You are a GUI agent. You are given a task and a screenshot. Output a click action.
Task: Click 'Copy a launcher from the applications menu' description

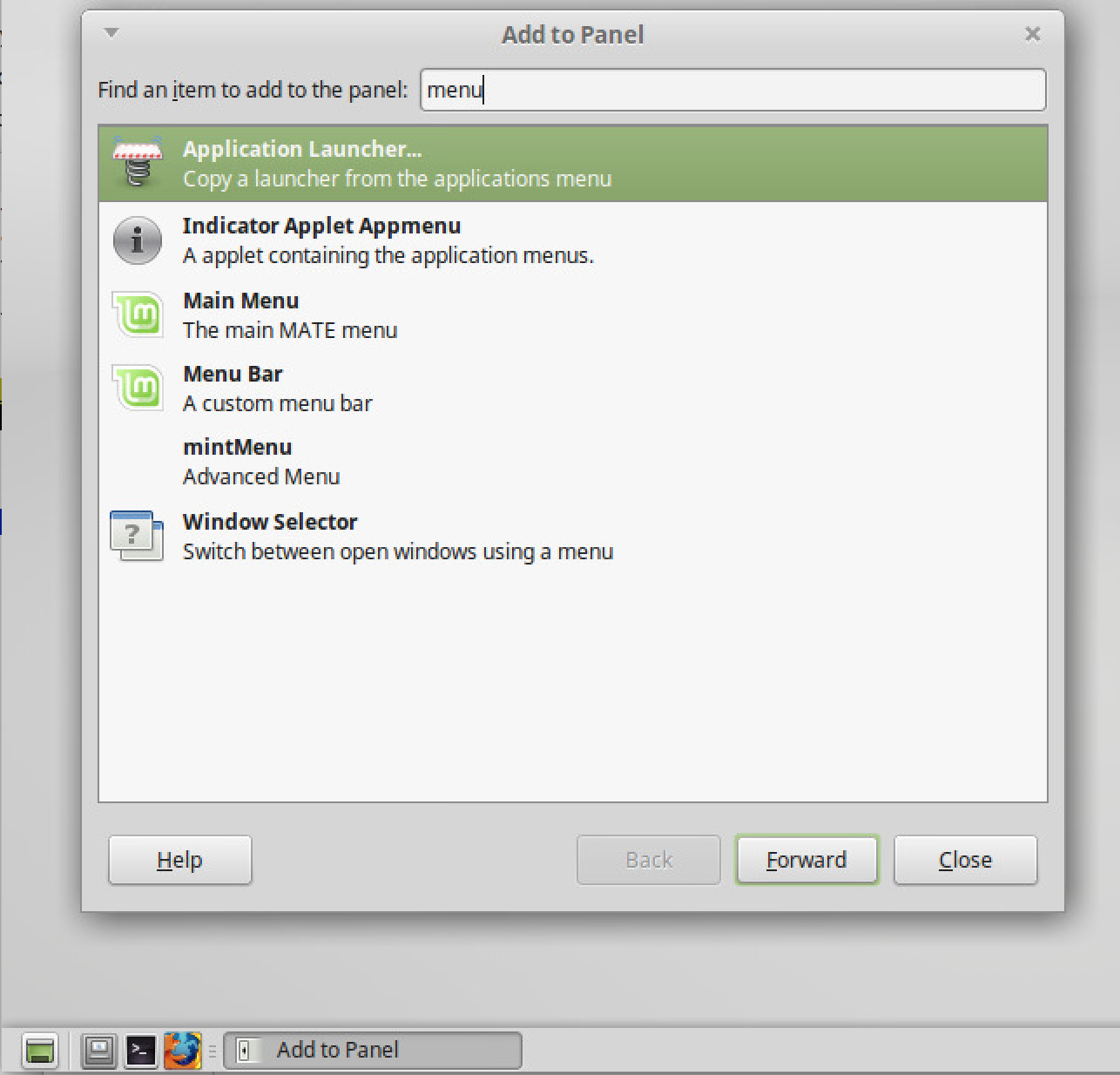(x=397, y=179)
